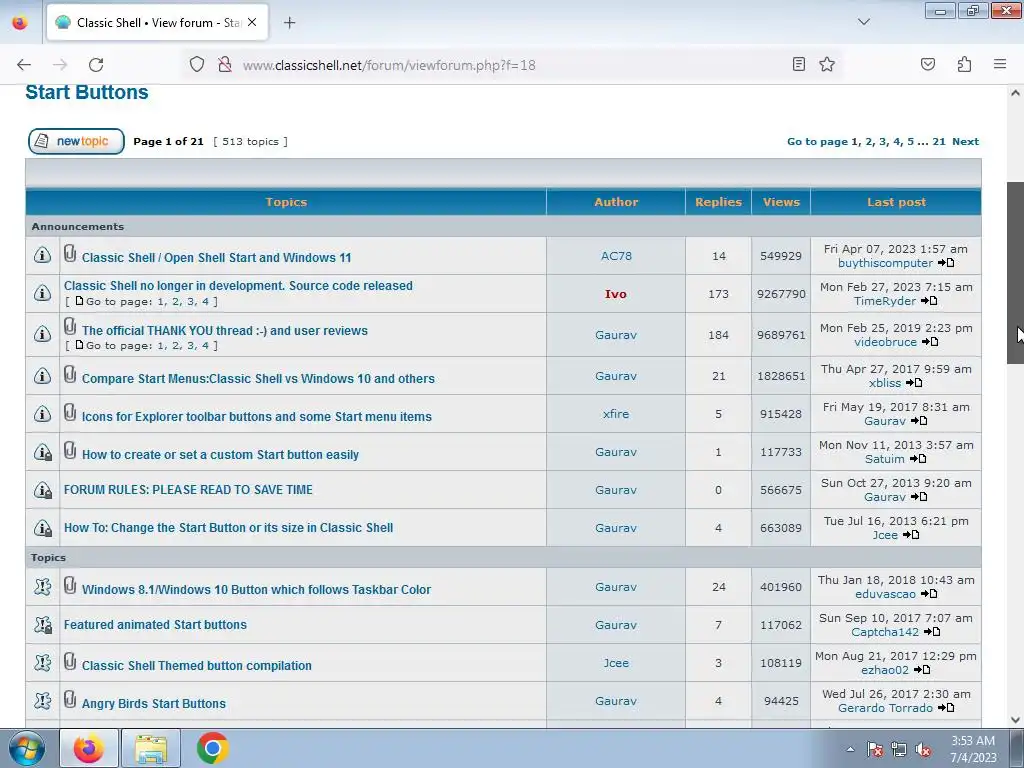View author Ivo profile
This screenshot has height=768, width=1024.
615,294
